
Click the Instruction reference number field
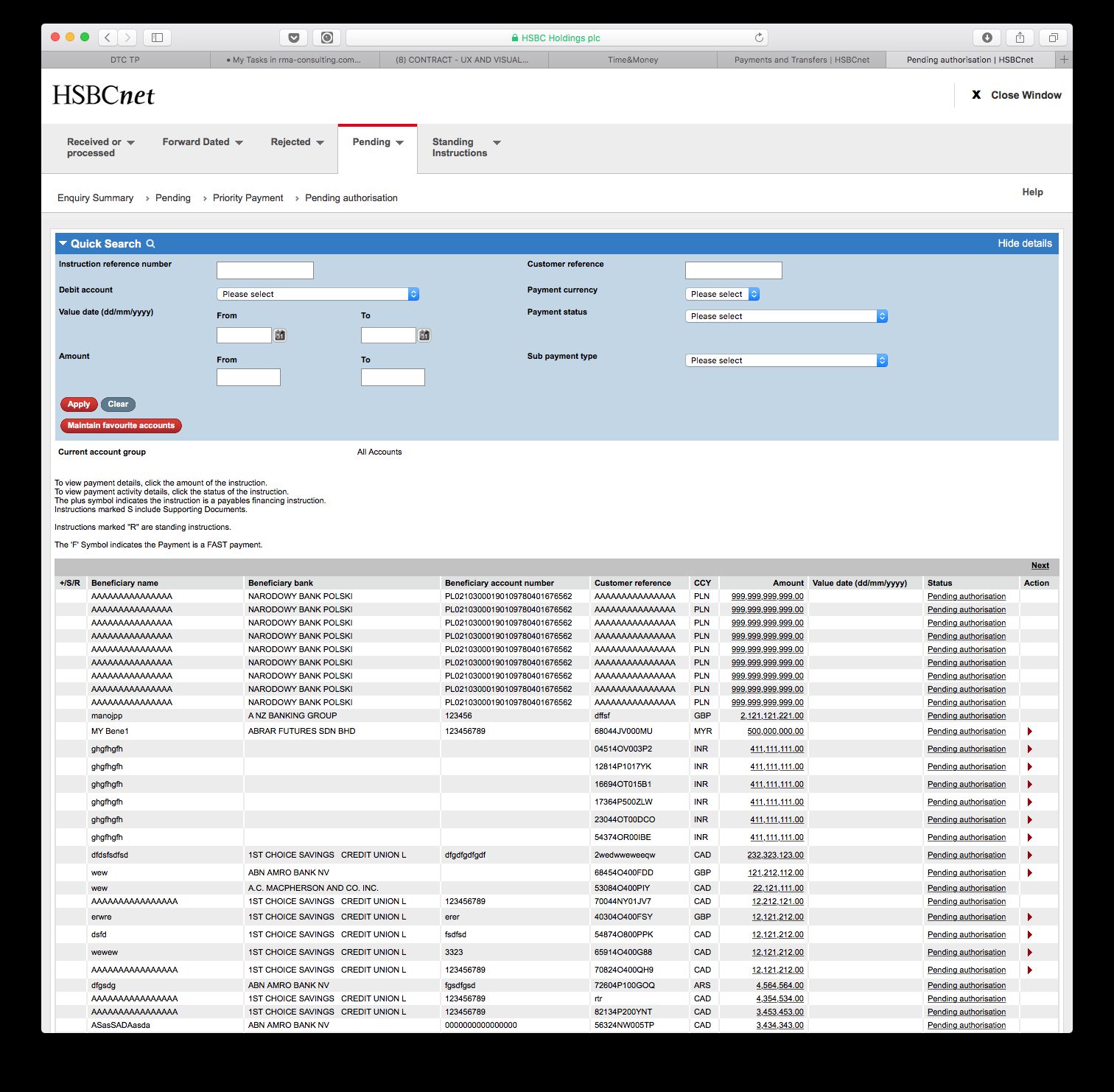coord(265,270)
